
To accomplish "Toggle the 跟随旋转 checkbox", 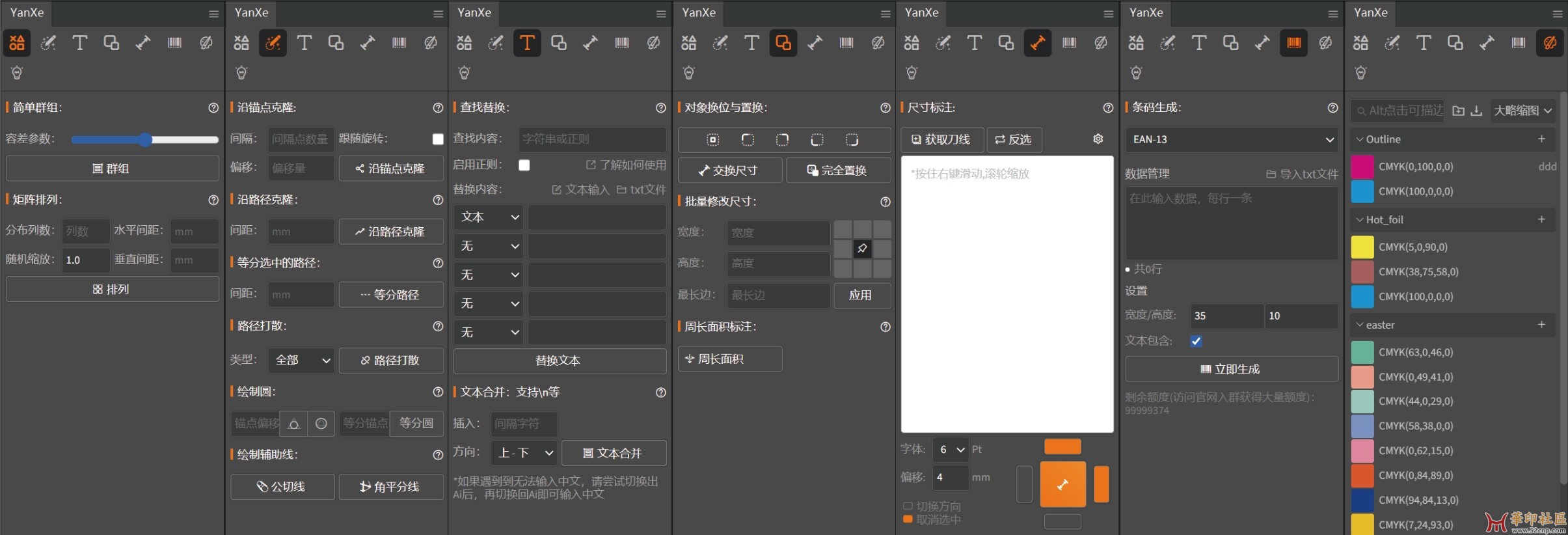I will (x=438, y=139).
